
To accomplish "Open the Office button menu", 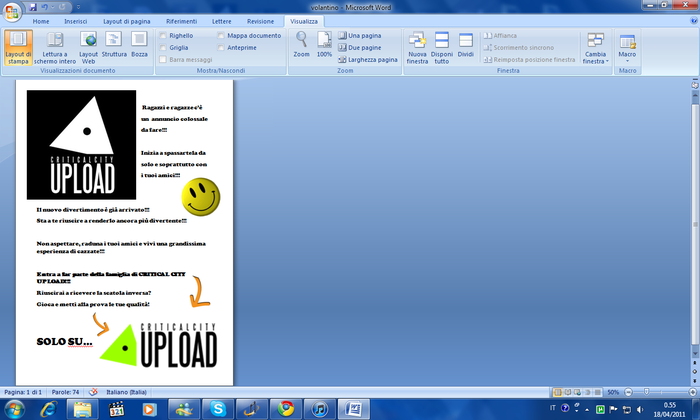I will (x=12, y=12).
